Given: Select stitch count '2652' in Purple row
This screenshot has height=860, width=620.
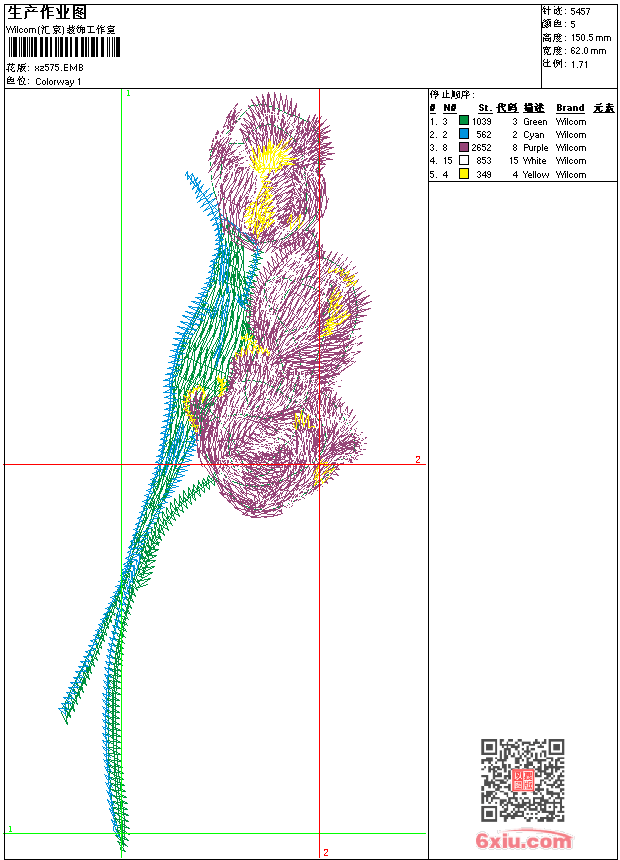Looking at the screenshot, I should 481,148.
